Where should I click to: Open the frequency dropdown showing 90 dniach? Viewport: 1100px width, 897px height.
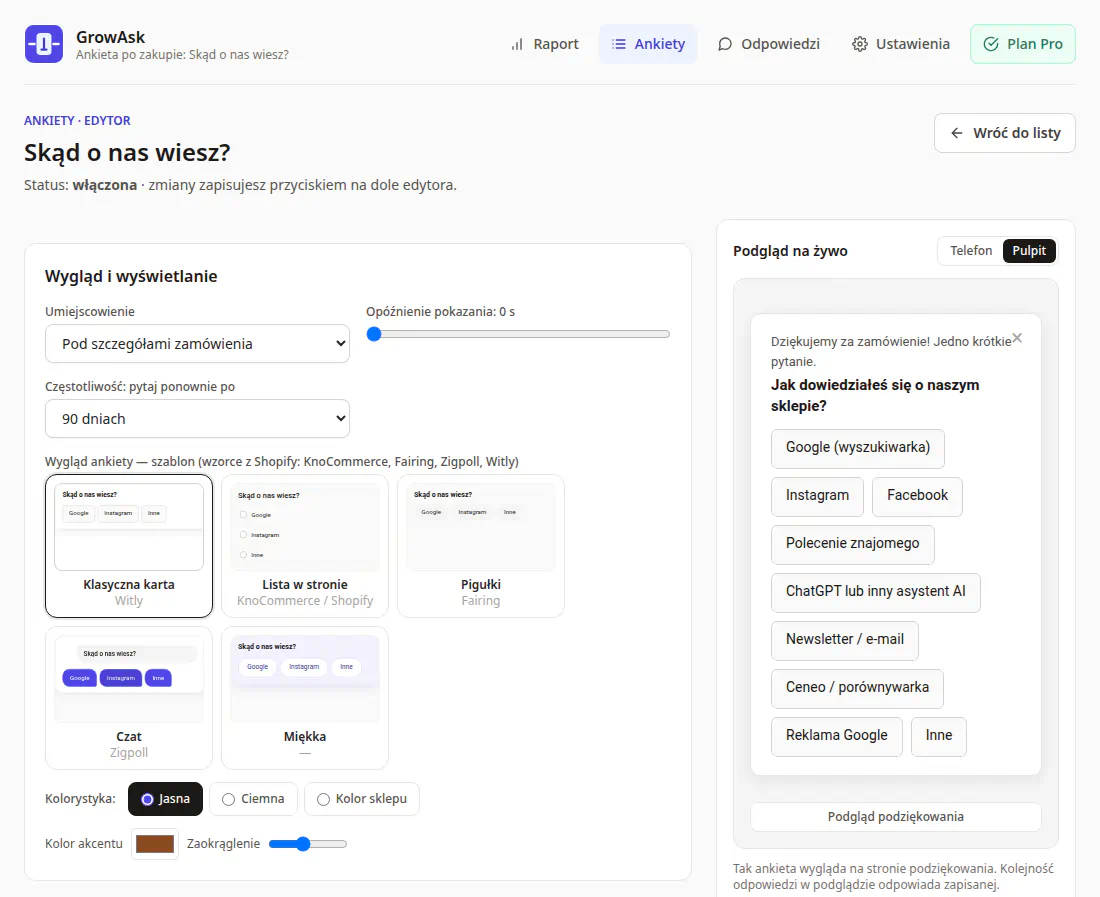[197, 419]
